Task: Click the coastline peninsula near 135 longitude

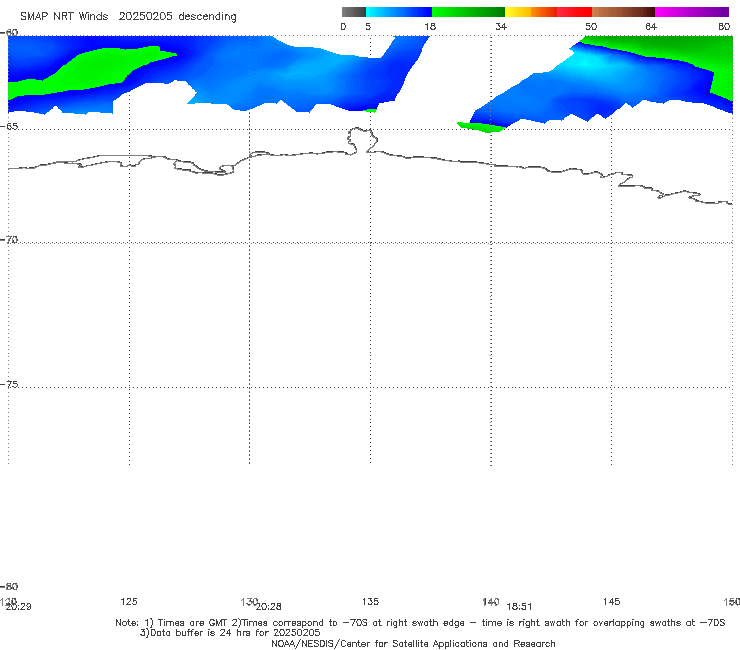Action: point(362,140)
